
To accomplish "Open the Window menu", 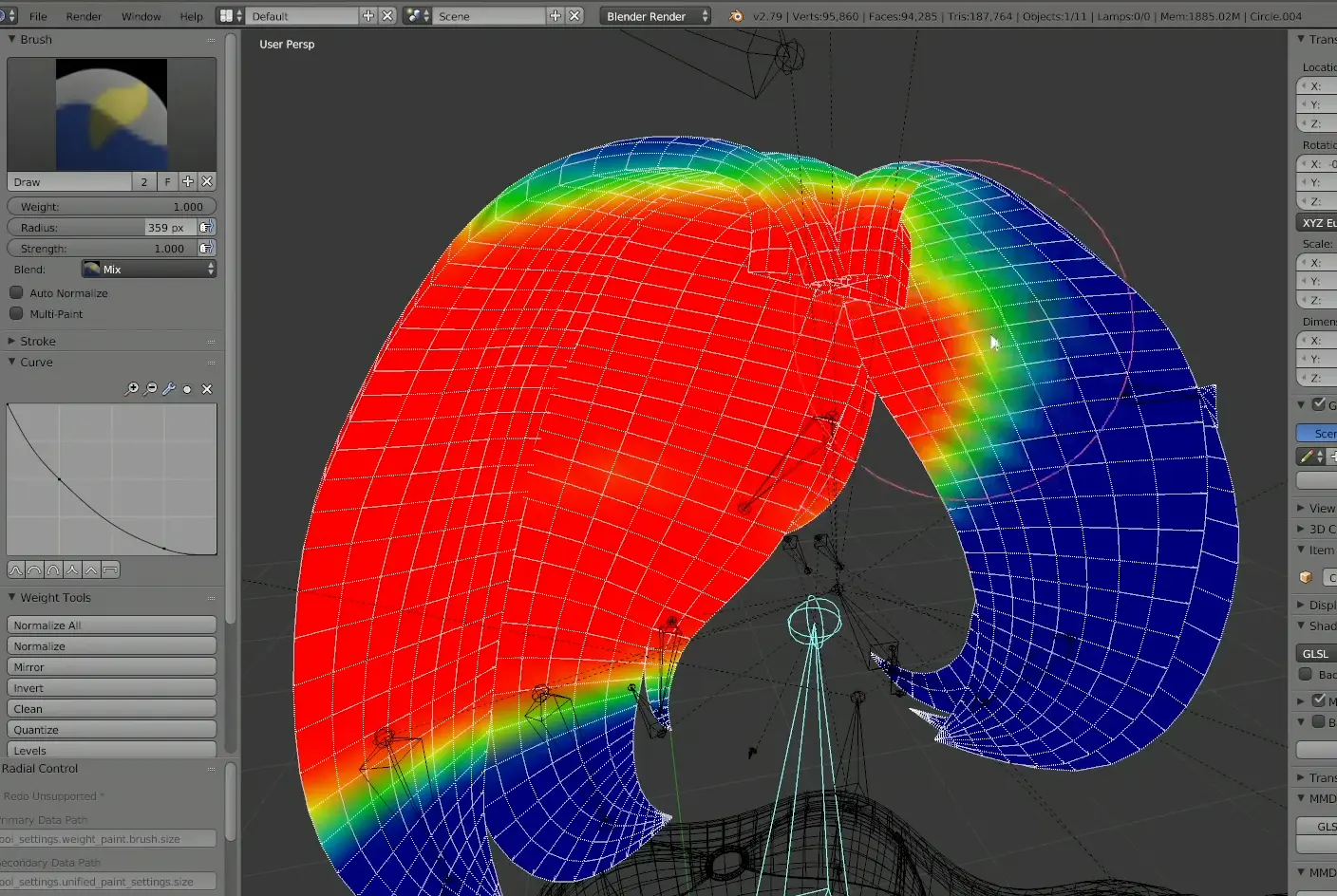I will [x=141, y=16].
